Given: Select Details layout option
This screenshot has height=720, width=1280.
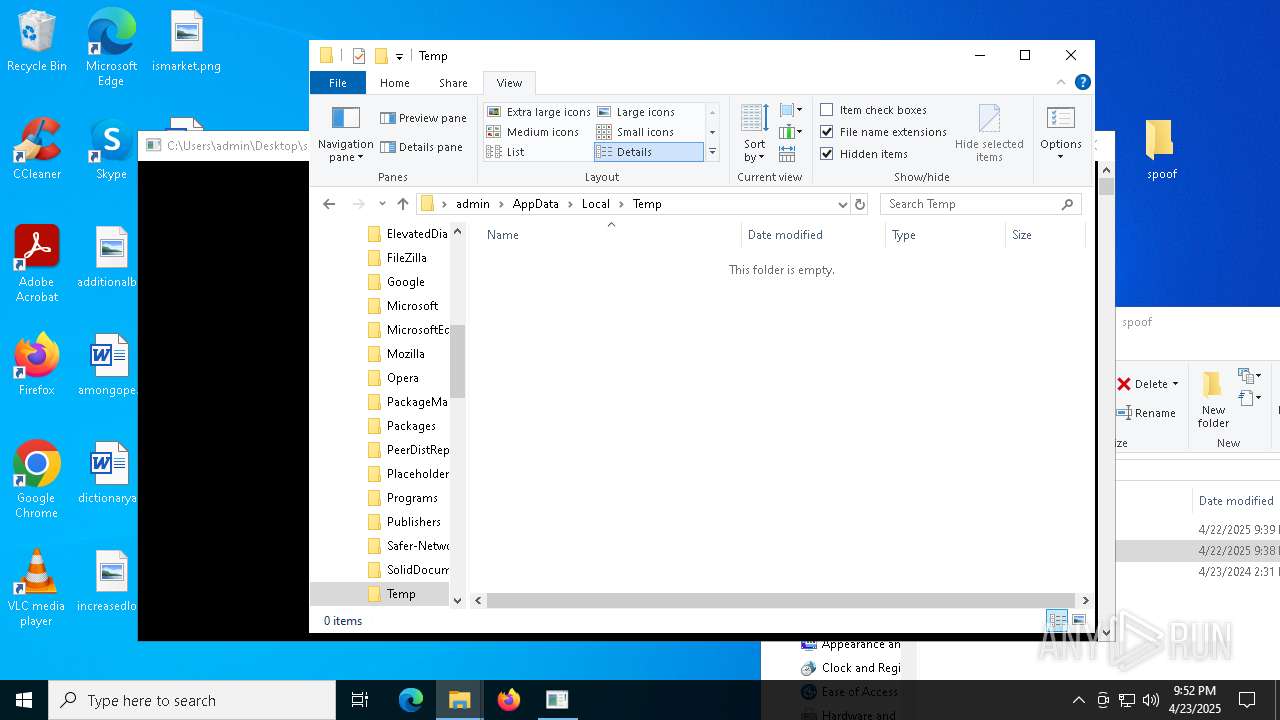Looking at the screenshot, I should 649,152.
